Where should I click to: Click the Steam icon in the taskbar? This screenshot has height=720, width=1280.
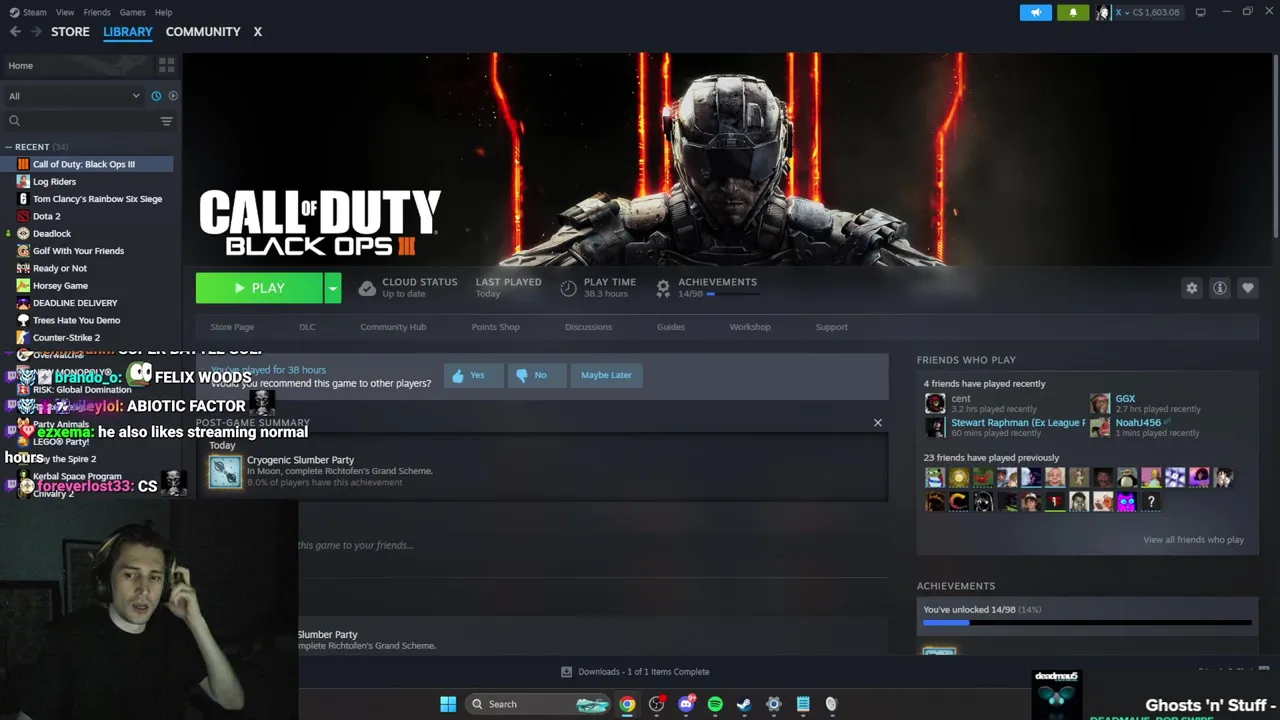coord(744,704)
